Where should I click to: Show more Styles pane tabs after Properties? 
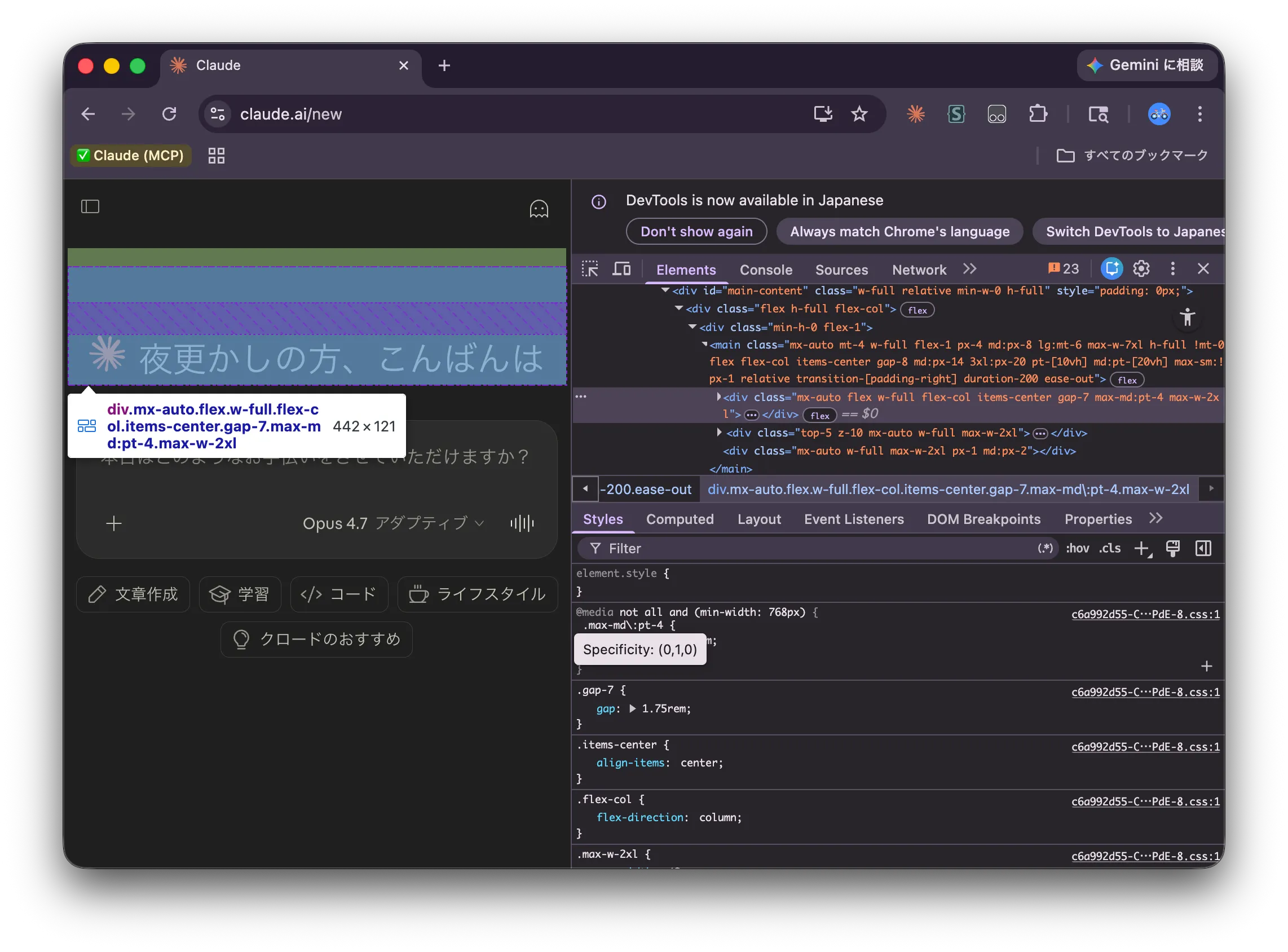(x=1155, y=518)
